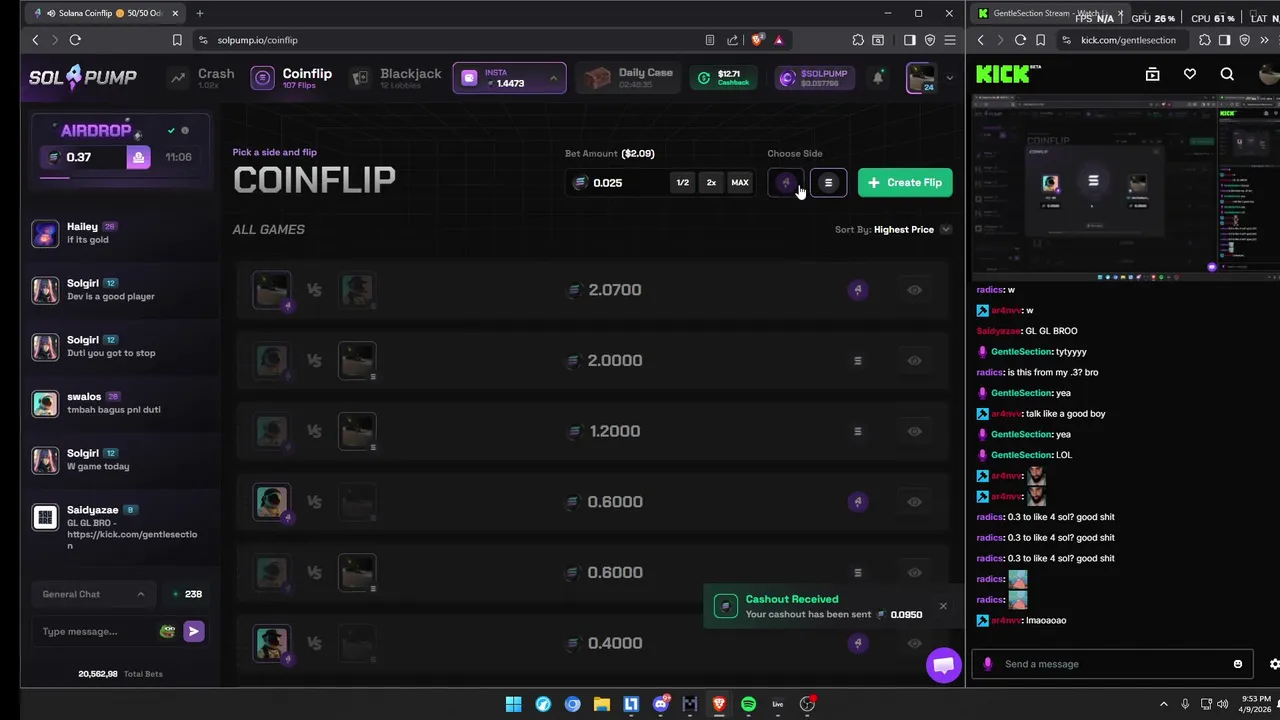Expand the INSTA balance dropdown
Image resolution: width=1280 pixels, height=720 pixels.
[x=553, y=78]
